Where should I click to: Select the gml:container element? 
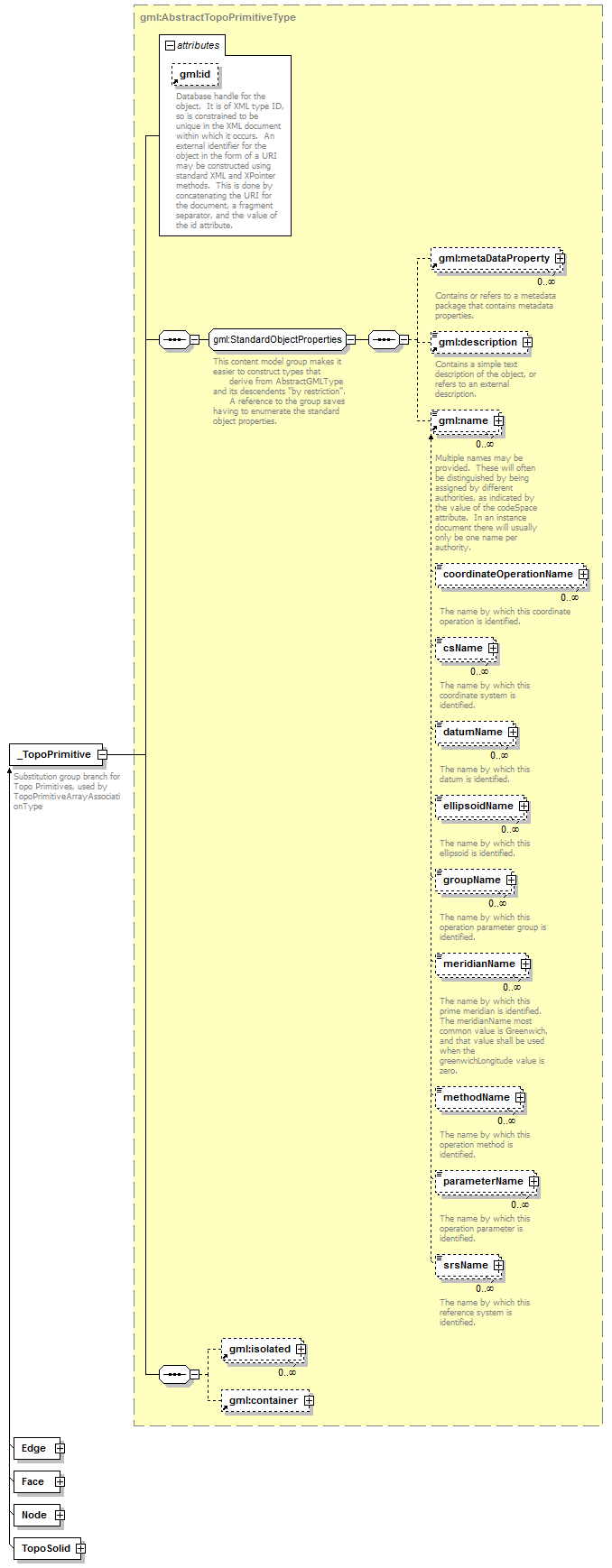[264, 1401]
